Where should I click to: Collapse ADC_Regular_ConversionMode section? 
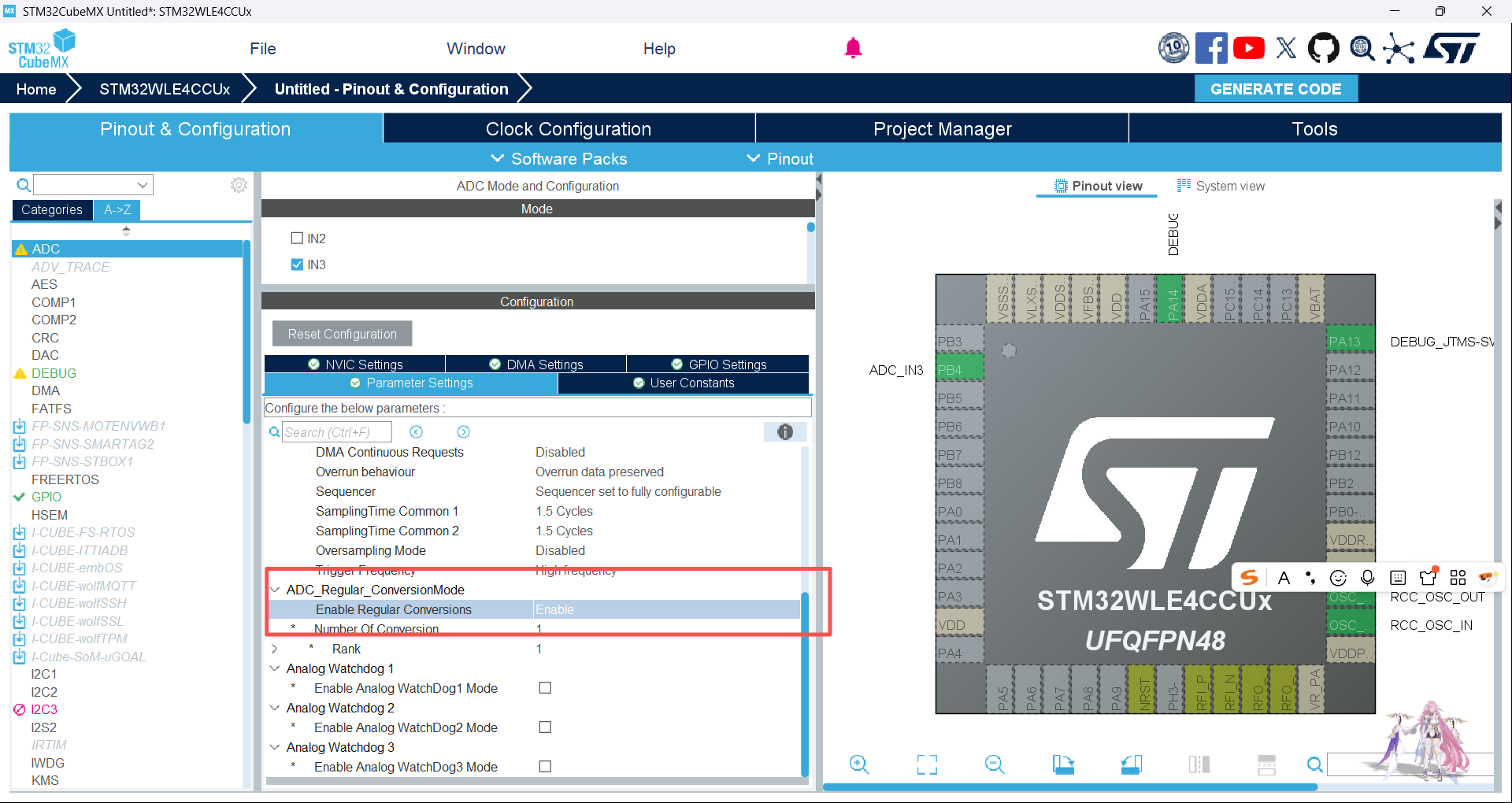[x=275, y=590]
